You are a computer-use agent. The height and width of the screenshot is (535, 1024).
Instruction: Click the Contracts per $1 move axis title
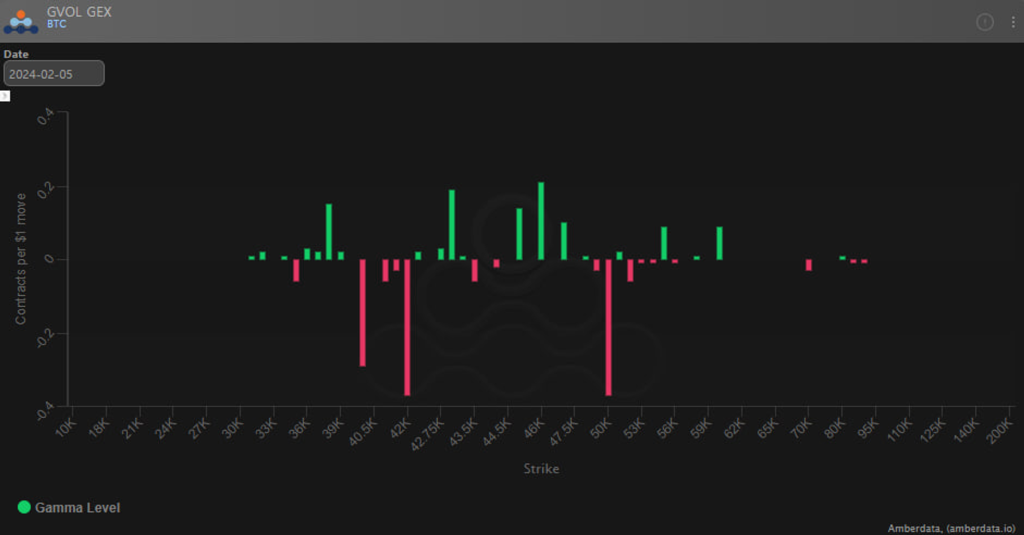pyautogui.click(x=21, y=256)
